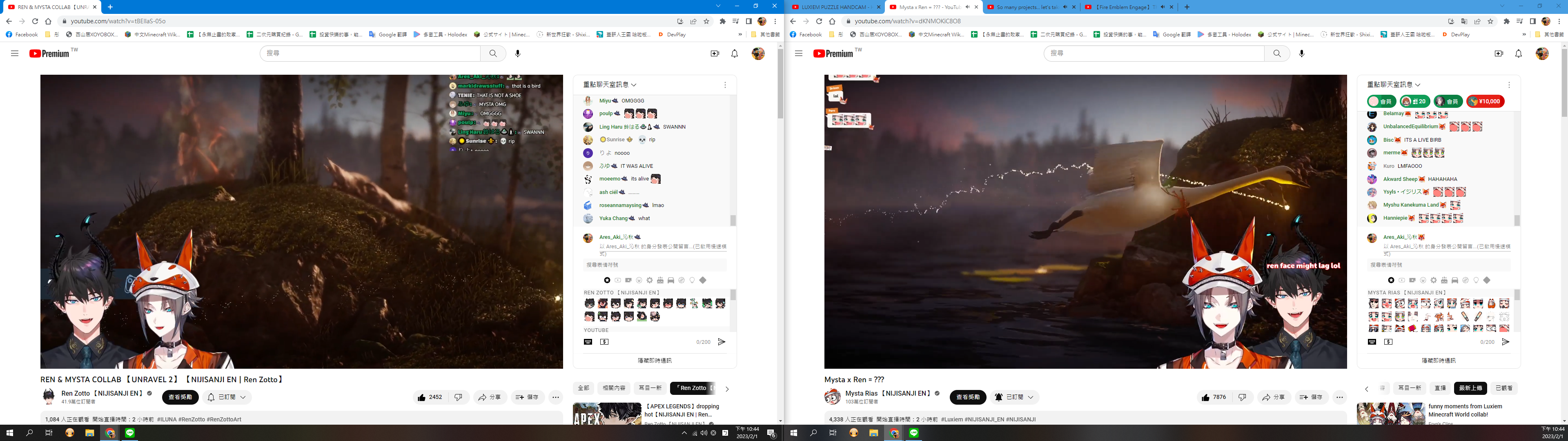This screenshot has height=441, width=1568.
Task: Click 查看獎勵 button for Mysta Rias
Action: pyautogui.click(x=968, y=397)
